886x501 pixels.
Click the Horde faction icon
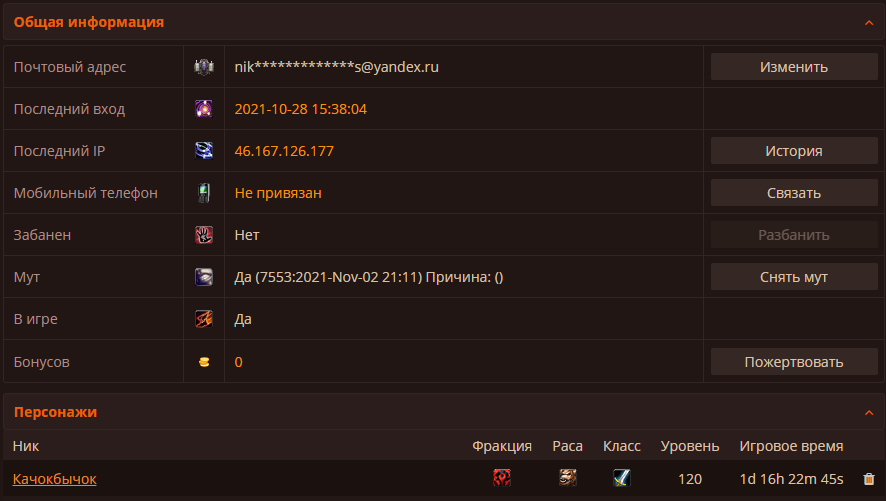click(502, 478)
